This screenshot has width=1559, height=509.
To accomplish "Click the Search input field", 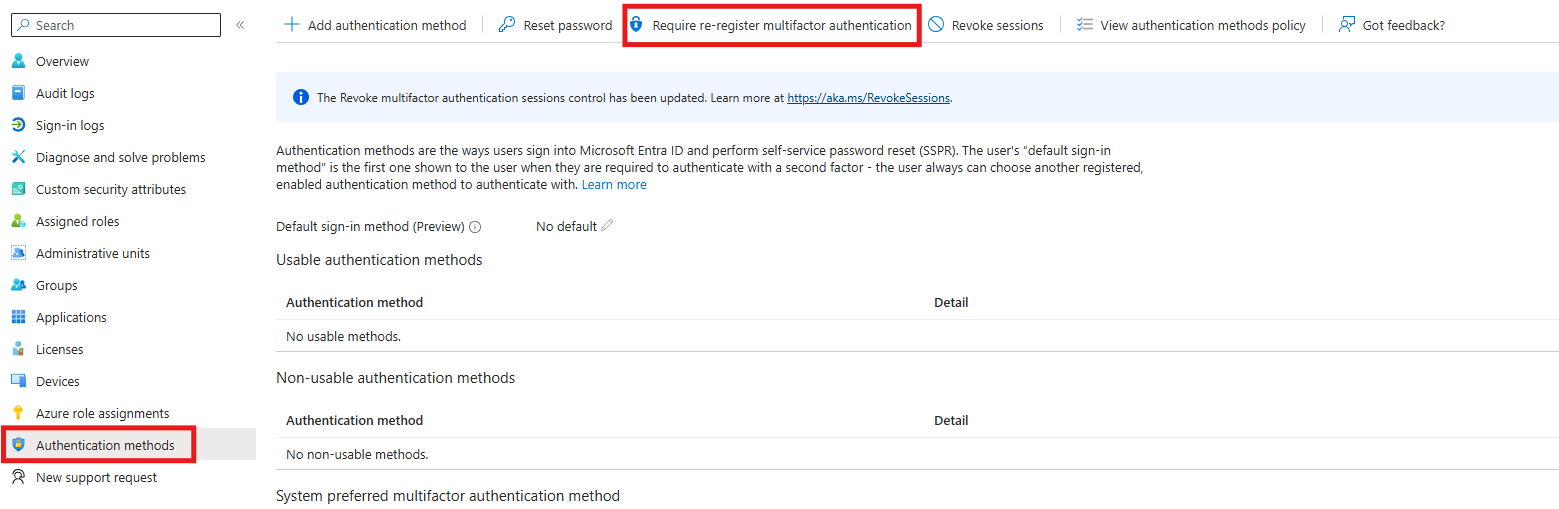I will [114, 25].
